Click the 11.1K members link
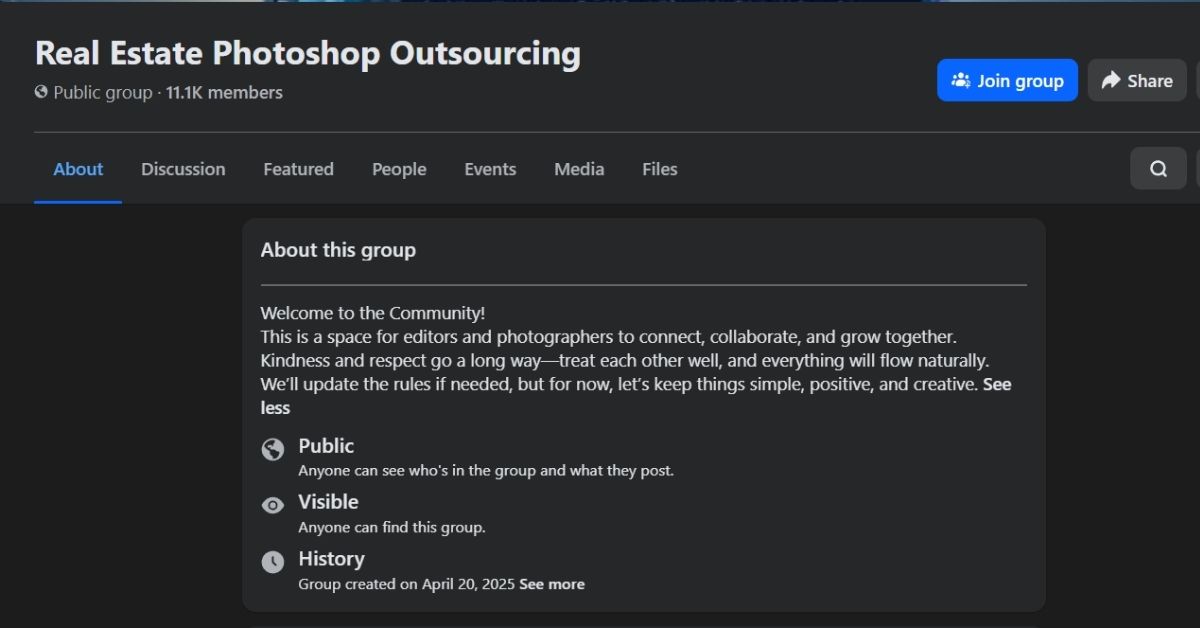 [x=224, y=93]
